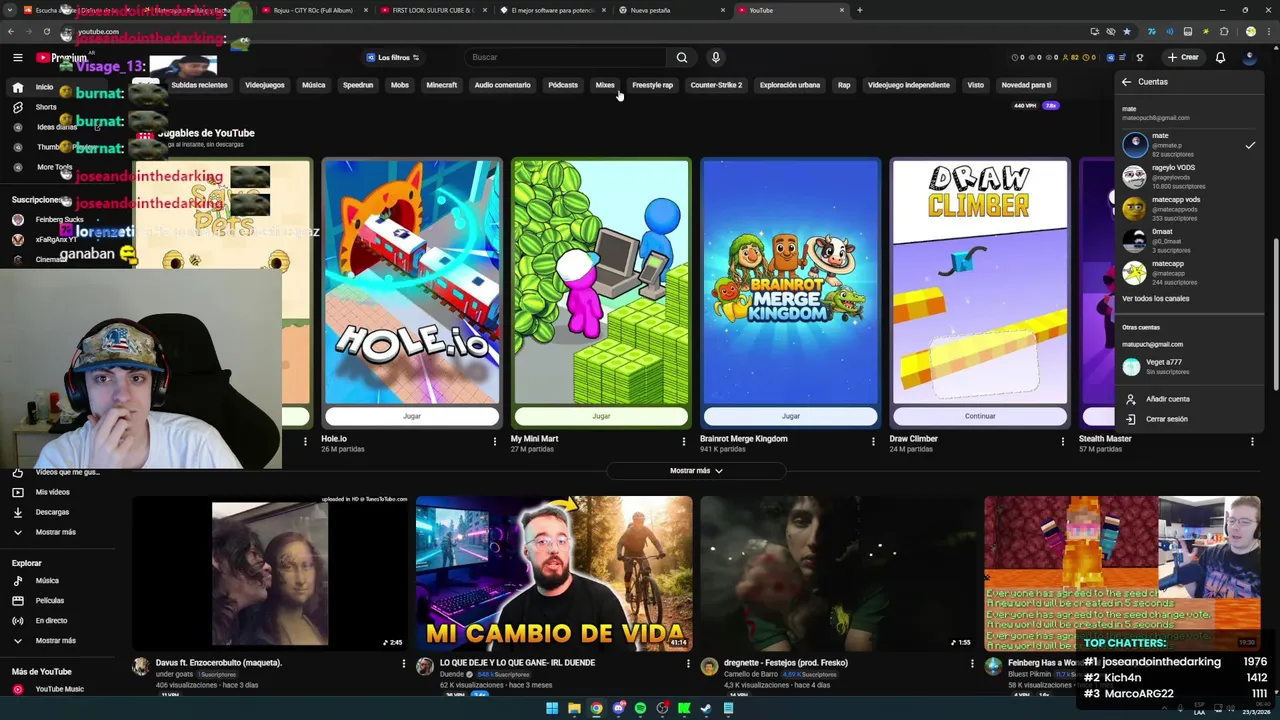Select the Subidas recientes chip
The height and width of the screenshot is (720, 1280).
click(x=199, y=85)
